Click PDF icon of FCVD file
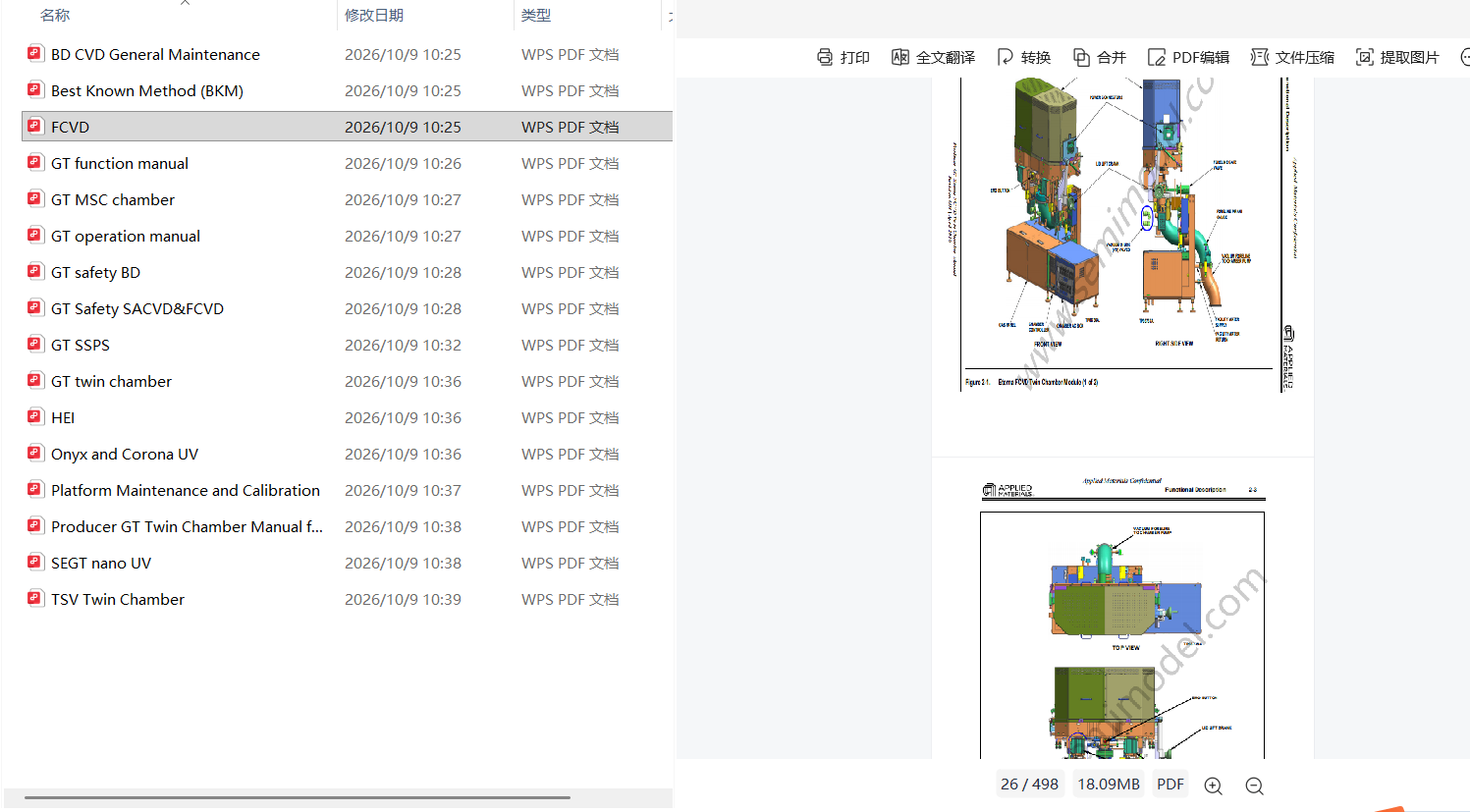Image resolution: width=1470 pixels, height=812 pixels. [35, 126]
